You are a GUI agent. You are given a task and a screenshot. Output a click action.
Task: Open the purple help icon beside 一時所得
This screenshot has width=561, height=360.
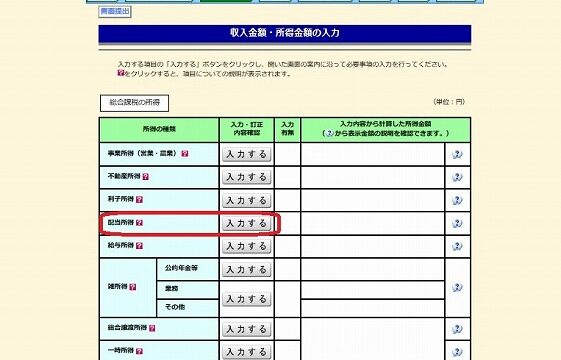[140, 351]
